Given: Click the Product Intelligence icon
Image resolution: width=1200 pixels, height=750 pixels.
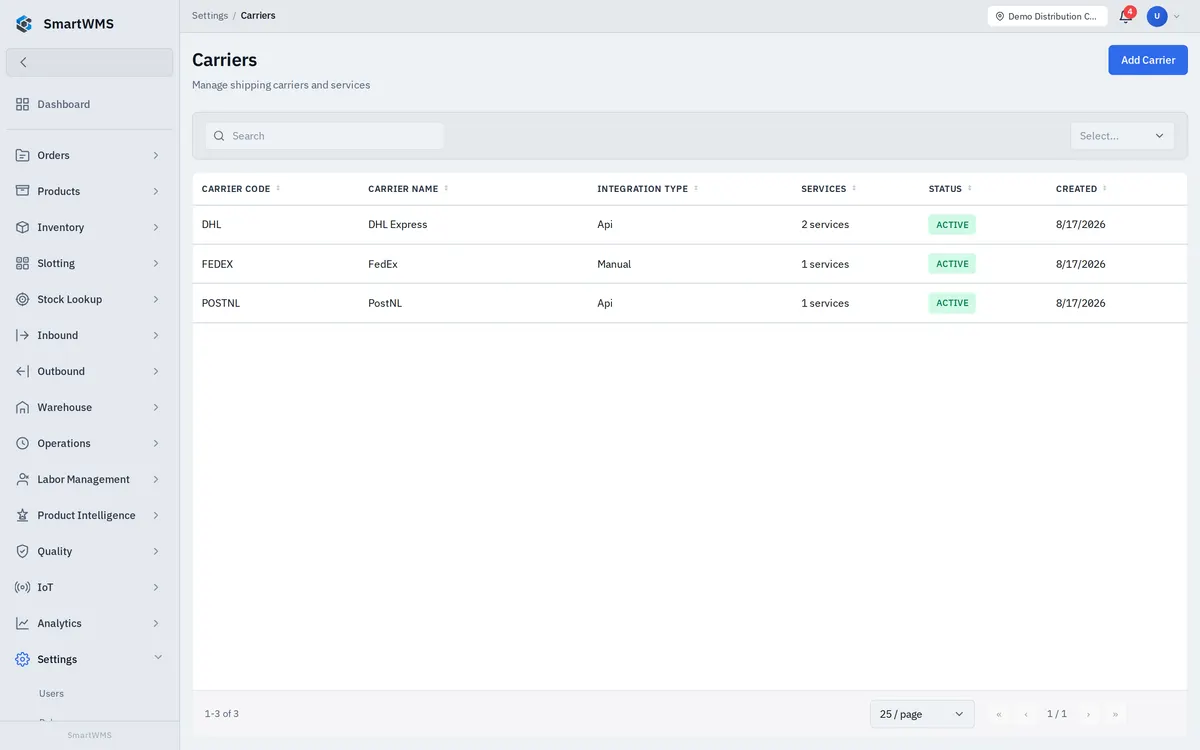Looking at the screenshot, I should 22,515.
